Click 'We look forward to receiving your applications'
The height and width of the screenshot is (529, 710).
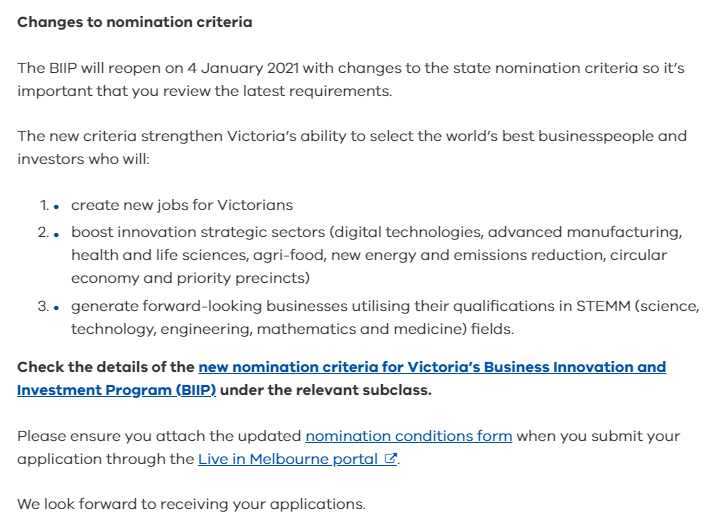[191, 504]
